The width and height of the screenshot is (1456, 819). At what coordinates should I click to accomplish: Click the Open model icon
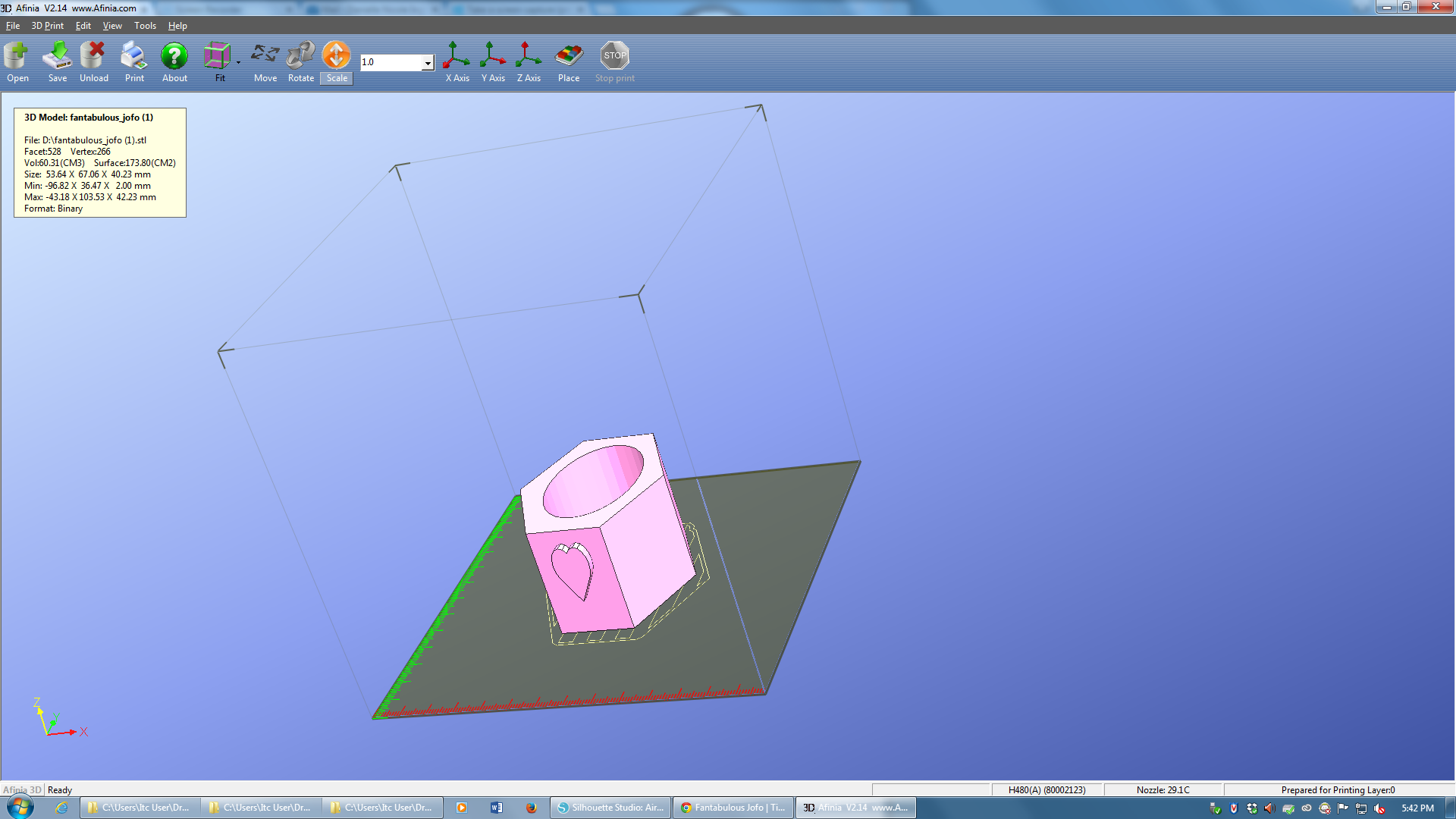tap(17, 62)
